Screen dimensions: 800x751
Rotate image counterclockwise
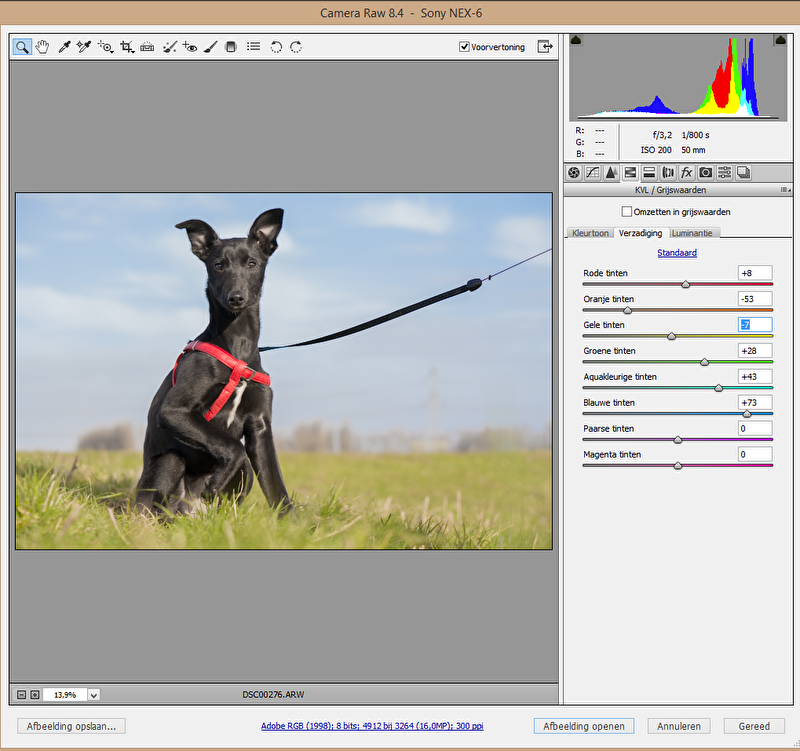pyautogui.click(x=276, y=47)
